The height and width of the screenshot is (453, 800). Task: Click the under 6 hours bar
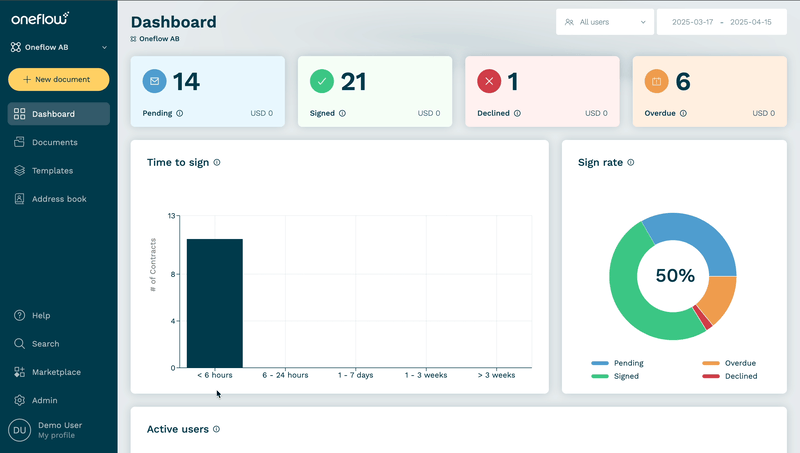[x=215, y=303]
